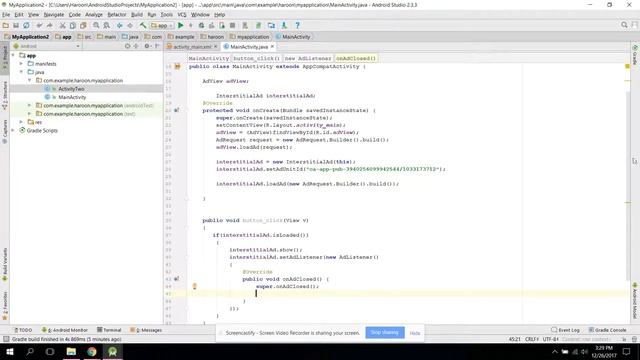Click the Redo toolbar icon
This screenshot has width=640, height=360.
50,25
